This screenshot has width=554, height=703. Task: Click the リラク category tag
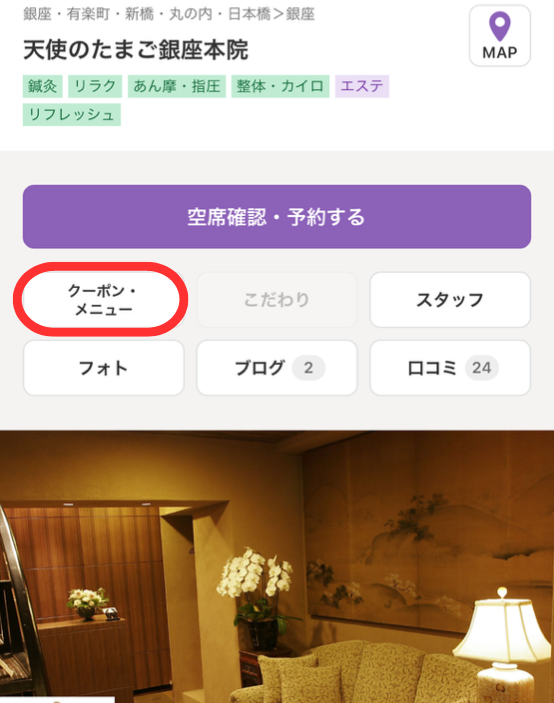pos(95,86)
